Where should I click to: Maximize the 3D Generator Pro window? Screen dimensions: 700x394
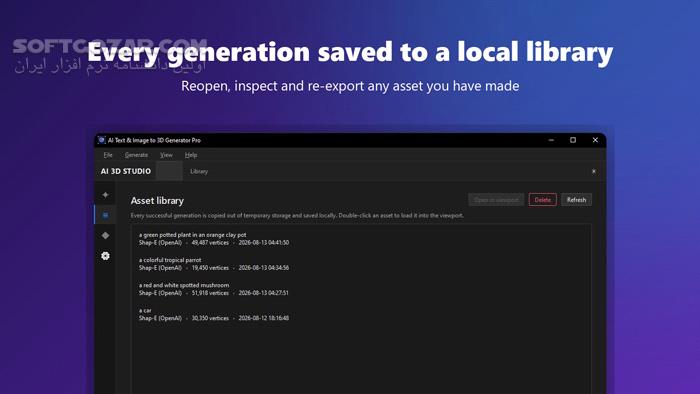pos(573,140)
